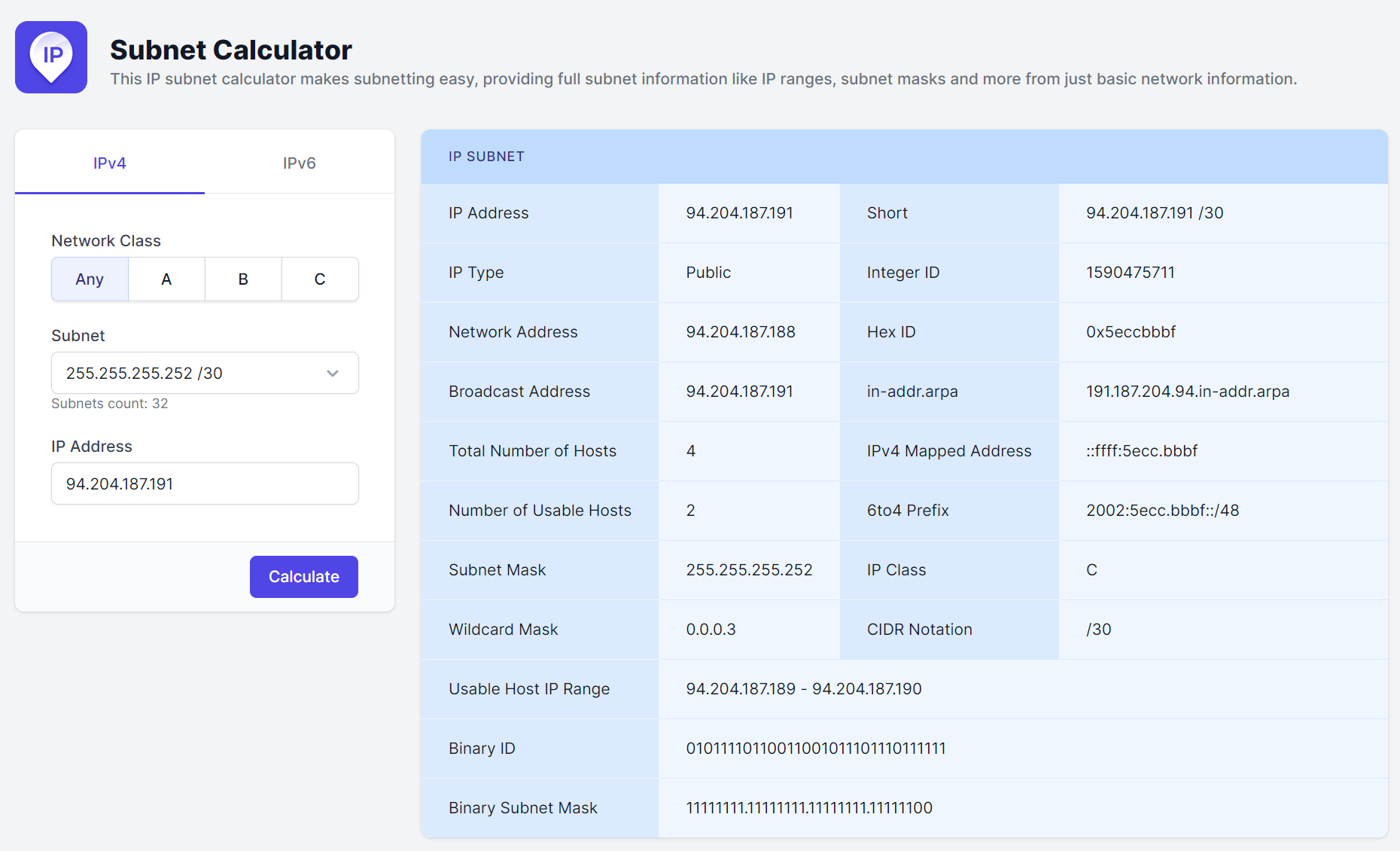Click the IP SUBNET table header
The height and width of the screenshot is (851, 1400).
pyautogui.click(x=486, y=157)
